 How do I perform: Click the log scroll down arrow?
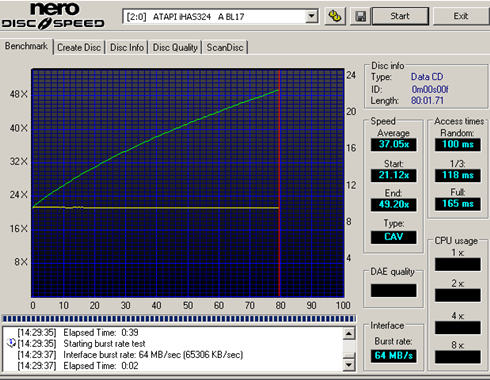pyautogui.click(x=349, y=365)
